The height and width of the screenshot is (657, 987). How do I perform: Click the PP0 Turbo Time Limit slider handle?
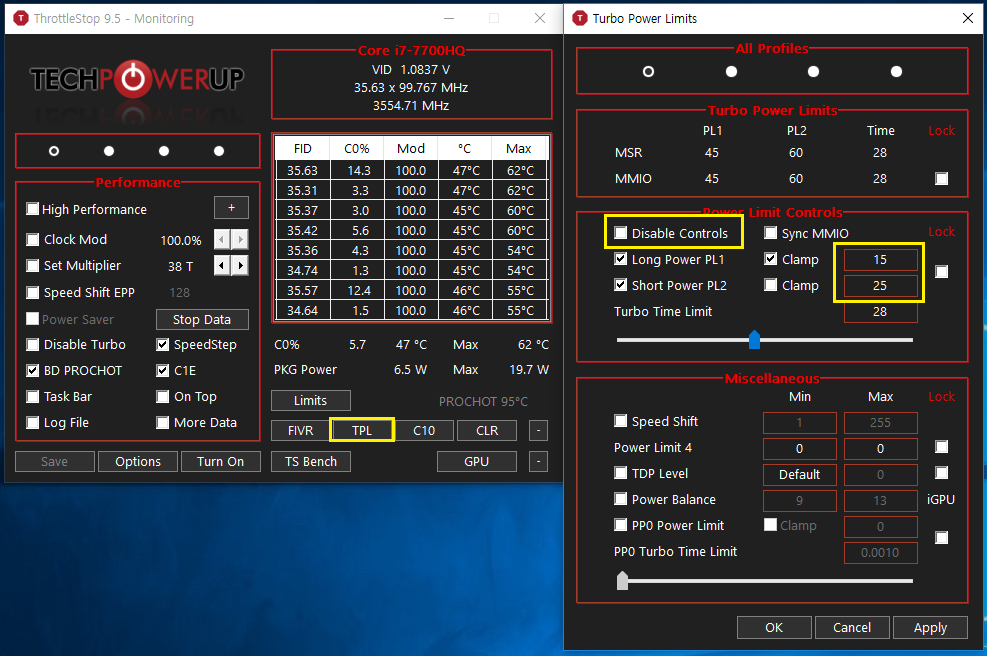[623, 580]
